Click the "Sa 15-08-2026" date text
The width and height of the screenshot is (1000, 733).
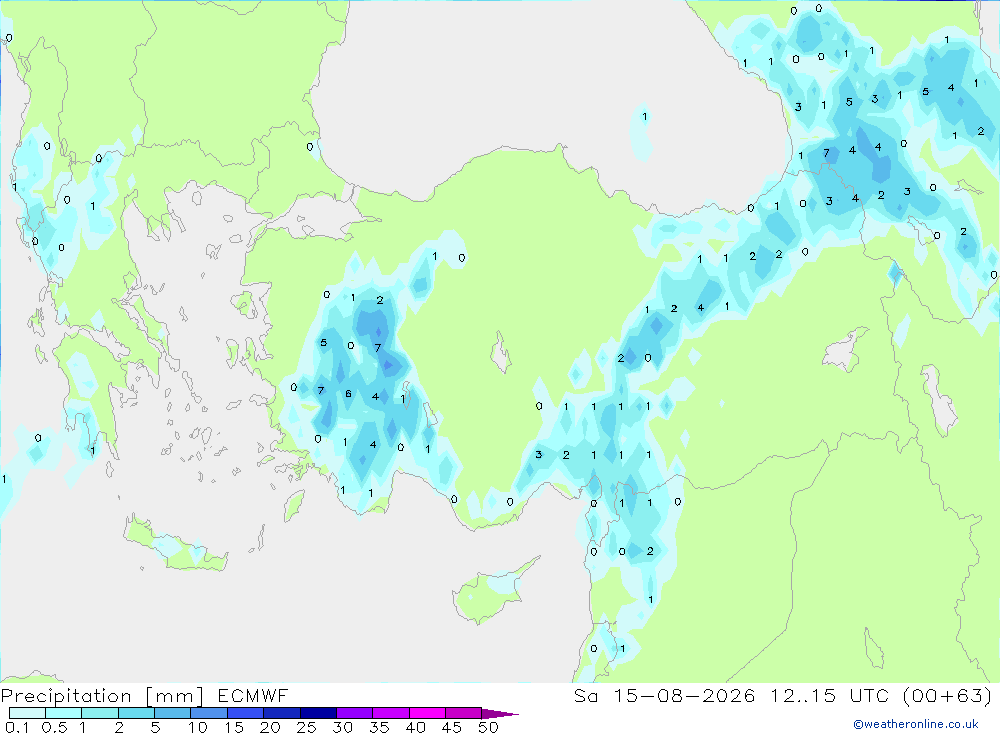[665, 695]
